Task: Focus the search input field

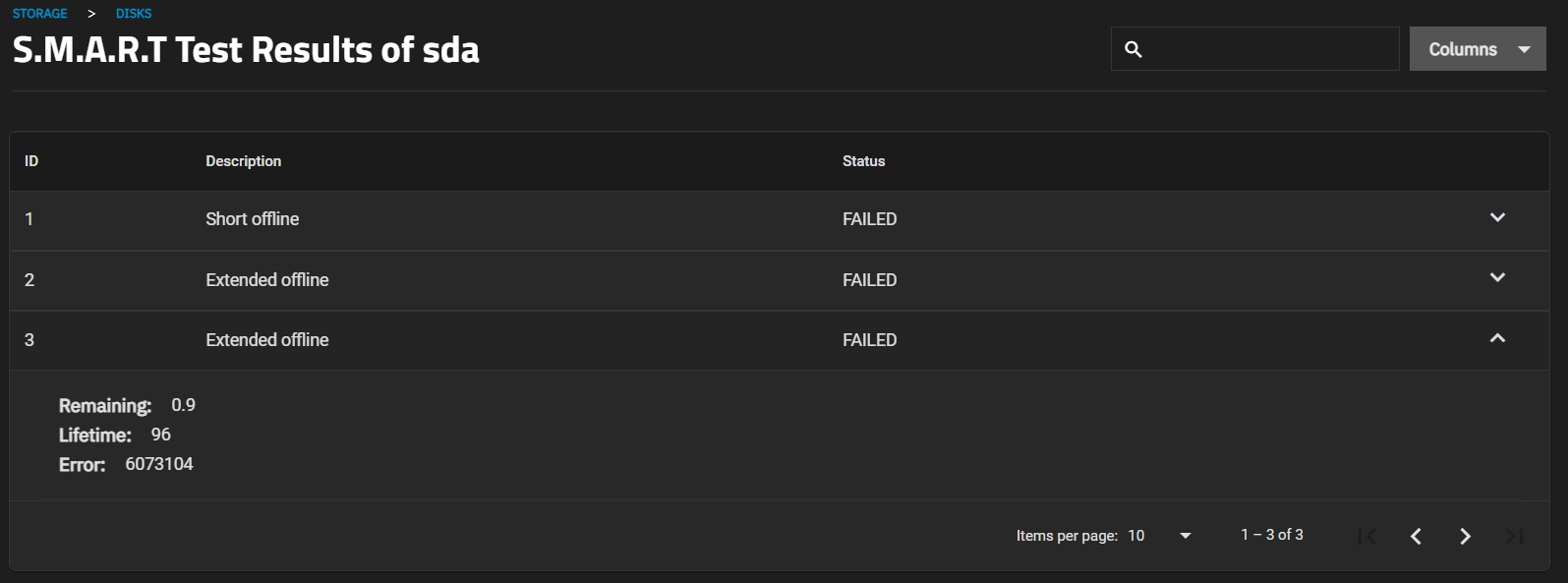Action: click(1268, 49)
